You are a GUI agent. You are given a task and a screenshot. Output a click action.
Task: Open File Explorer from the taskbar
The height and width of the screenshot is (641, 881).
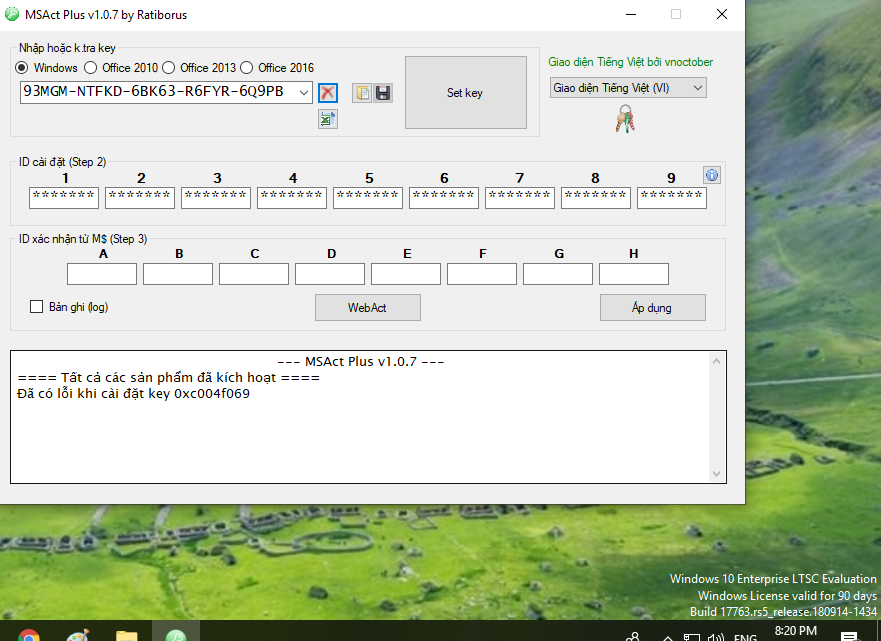(126, 635)
